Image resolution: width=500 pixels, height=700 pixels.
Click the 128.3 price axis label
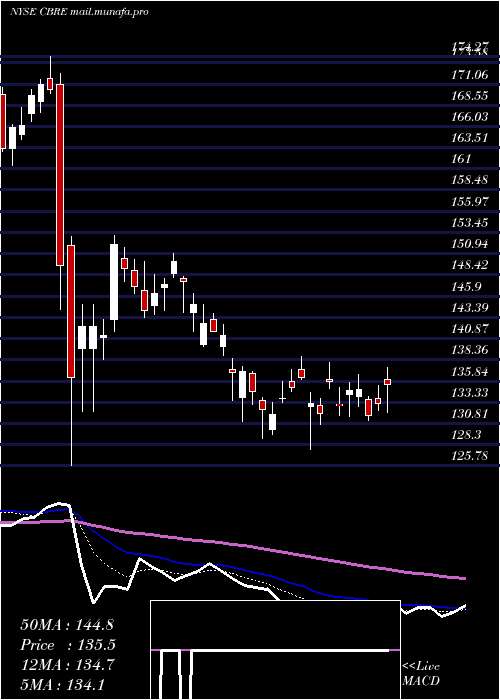point(467,435)
